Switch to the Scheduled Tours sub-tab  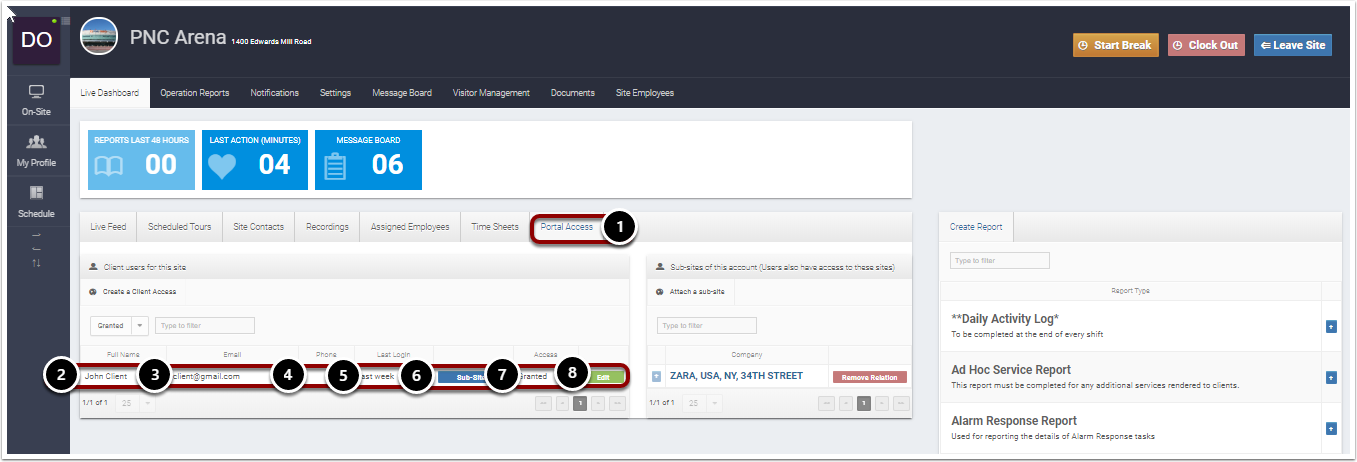(180, 227)
